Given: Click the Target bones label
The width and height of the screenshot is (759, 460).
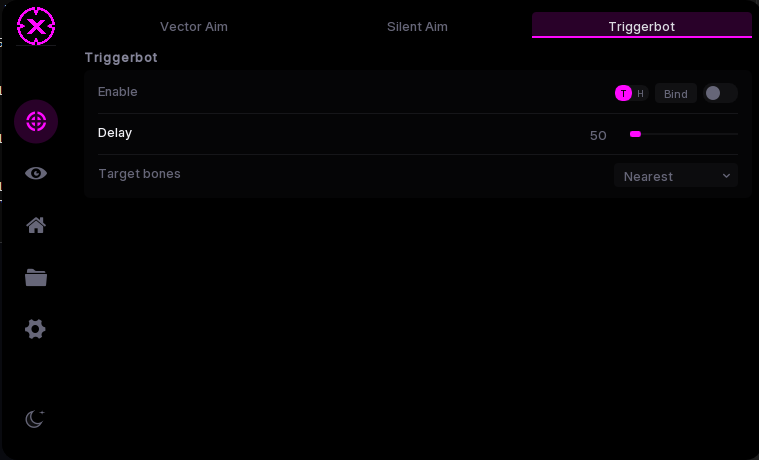Looking at the screenshot, I should (x=139, y=174).
